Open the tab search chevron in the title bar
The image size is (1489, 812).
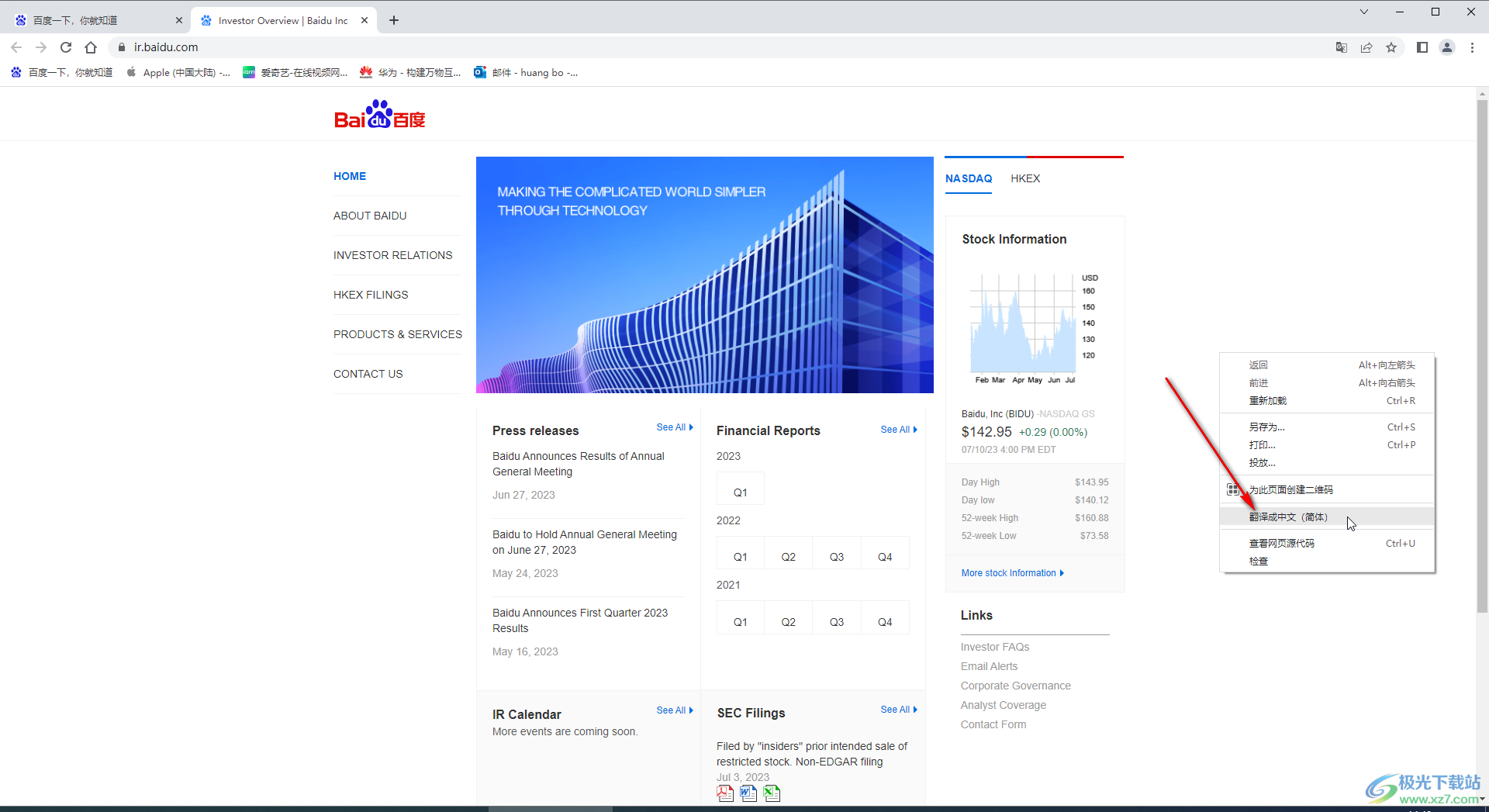pyautogui.click(x=1364, y=12)
